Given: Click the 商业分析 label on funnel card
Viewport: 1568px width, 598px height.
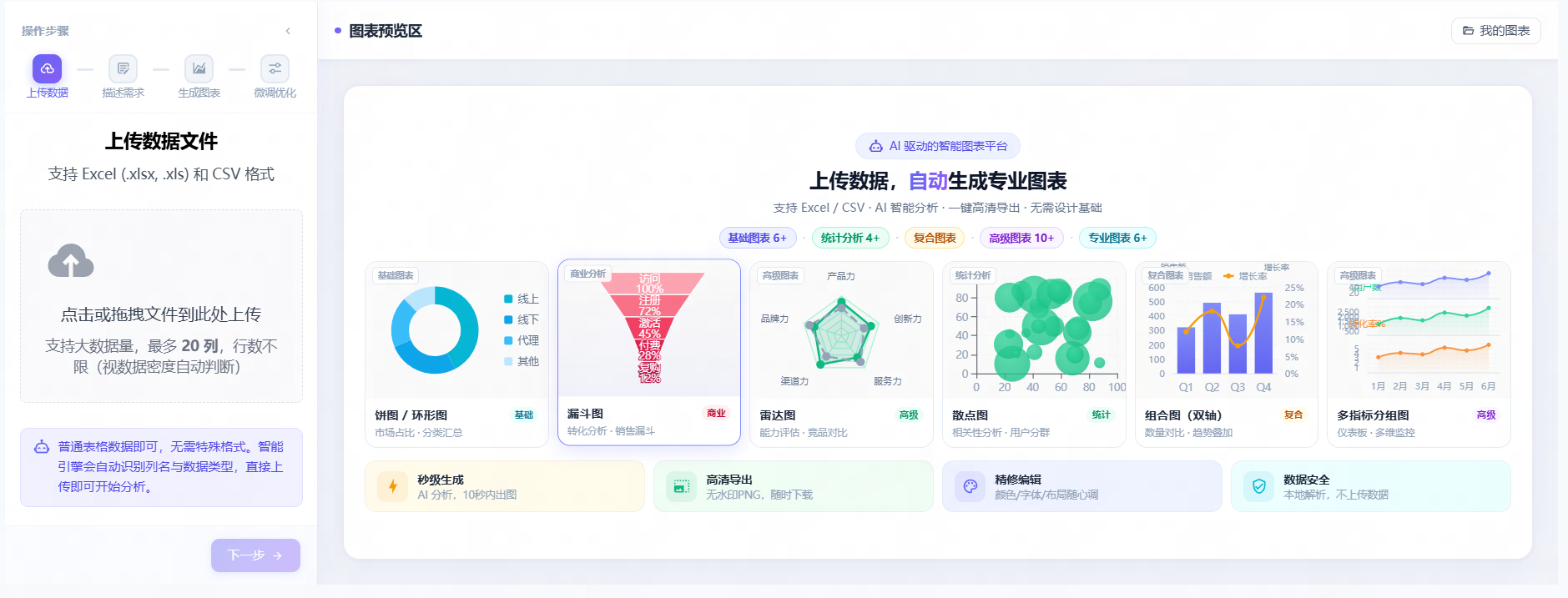Looking at the screenshot, I should [587, 274].
